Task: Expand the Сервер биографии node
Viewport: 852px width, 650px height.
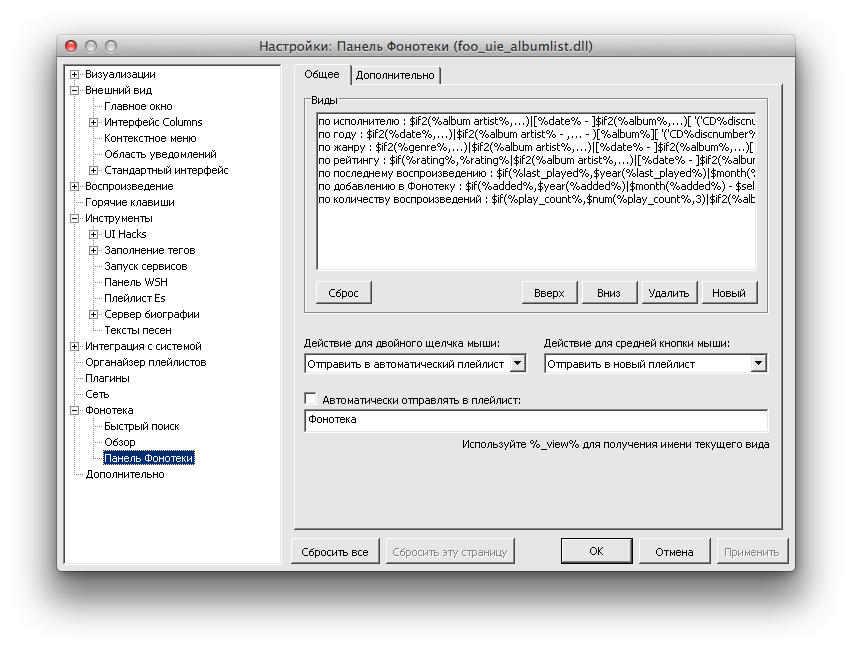Action: click(93, 314)
